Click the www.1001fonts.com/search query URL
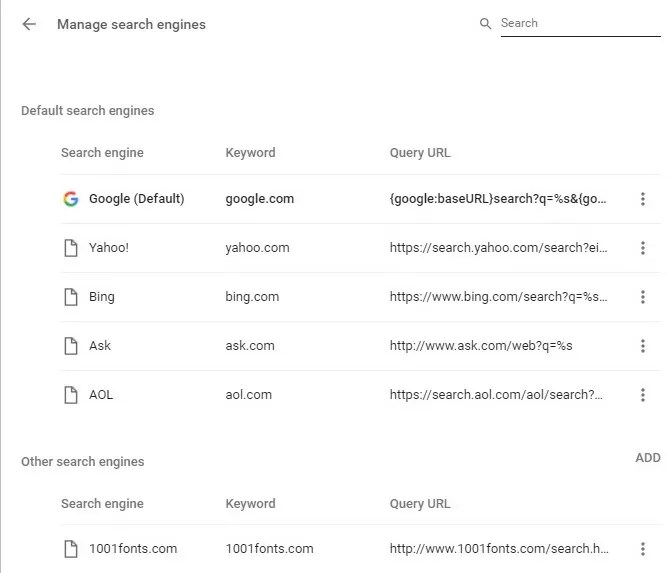This screenshot has width=670, height=573. pyautogui.click(x=499, y=549)
